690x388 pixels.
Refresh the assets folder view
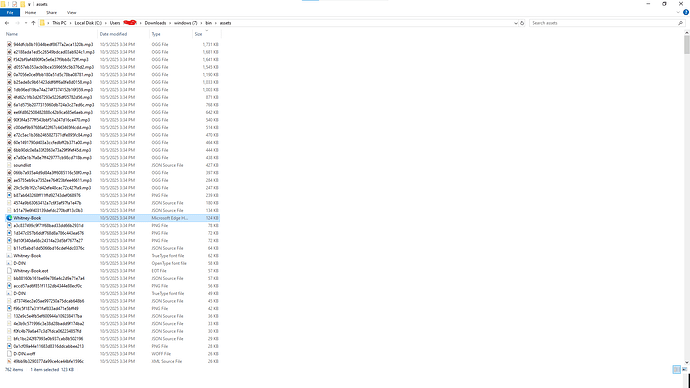click(522, 23)
